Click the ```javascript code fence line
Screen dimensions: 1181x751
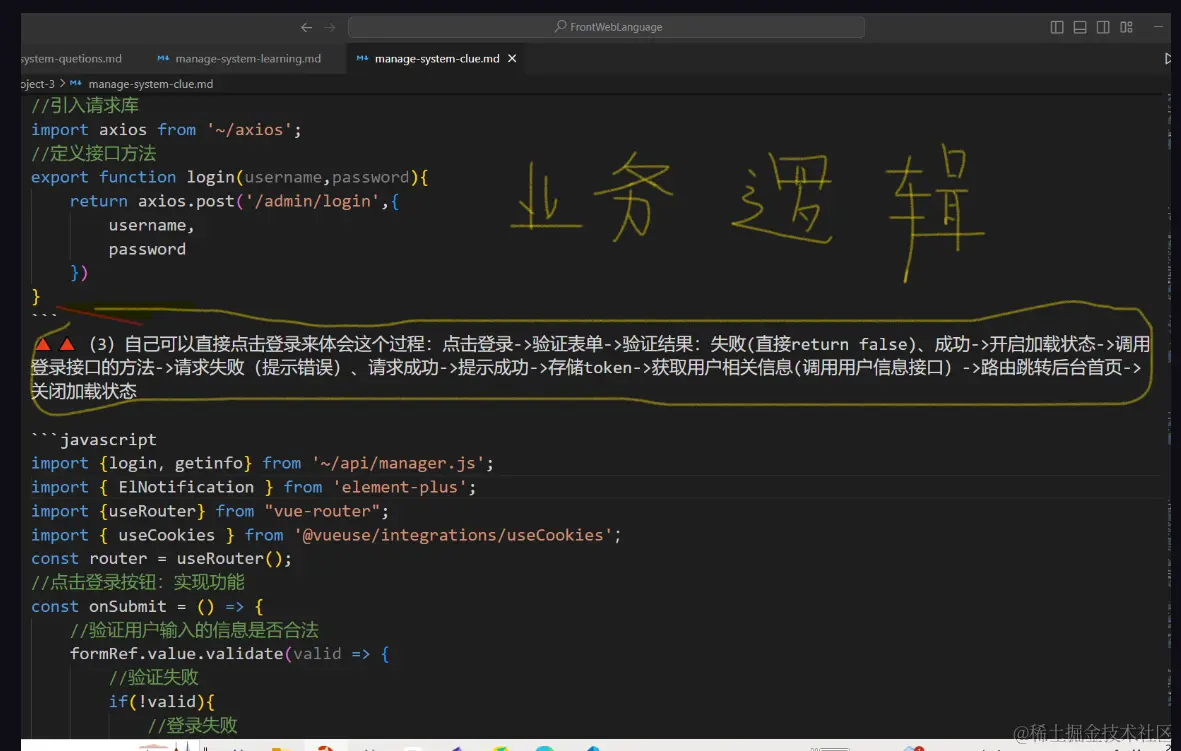(x=94, y=439)
